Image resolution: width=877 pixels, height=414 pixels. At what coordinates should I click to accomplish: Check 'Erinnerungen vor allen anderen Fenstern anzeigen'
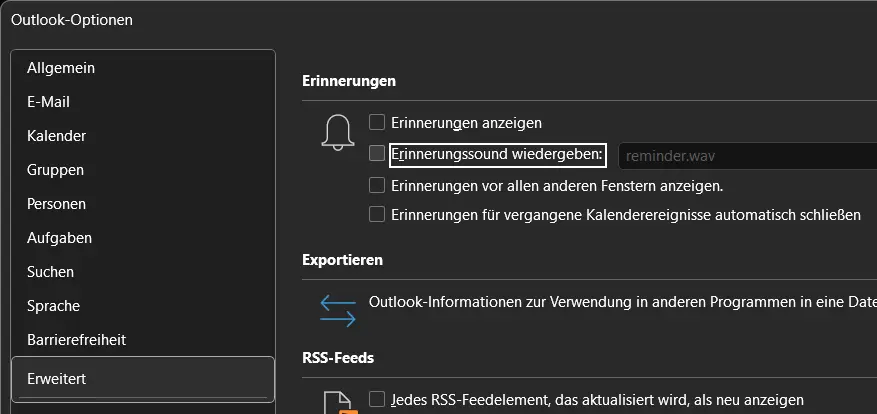pyautogui.click(x=377, y=185)
